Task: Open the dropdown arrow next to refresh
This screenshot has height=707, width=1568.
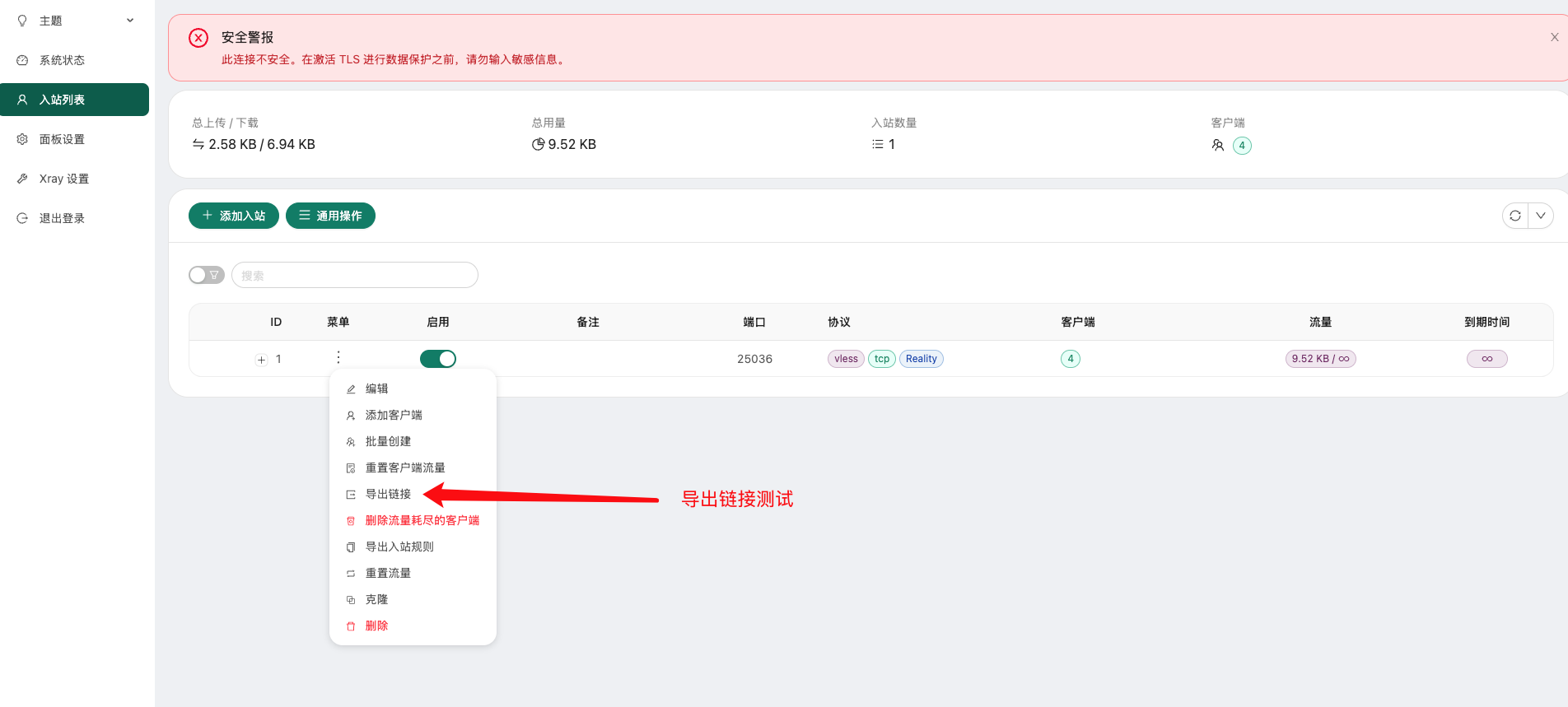Action: [x=1540, y=216]
